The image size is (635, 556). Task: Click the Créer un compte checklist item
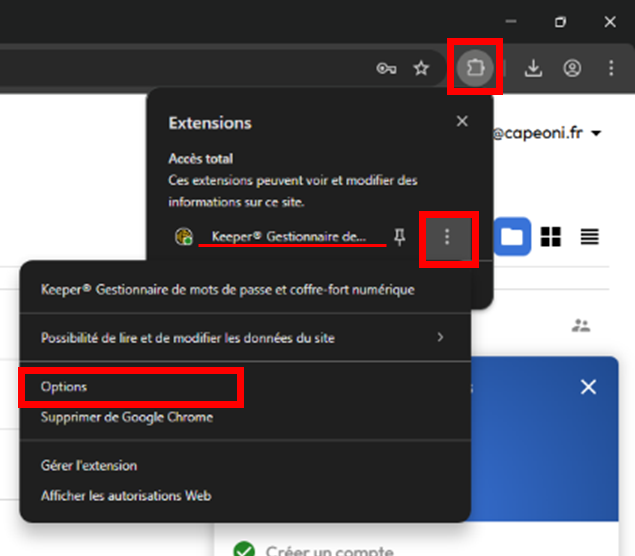pyautogui.click(x=329, y=551)
